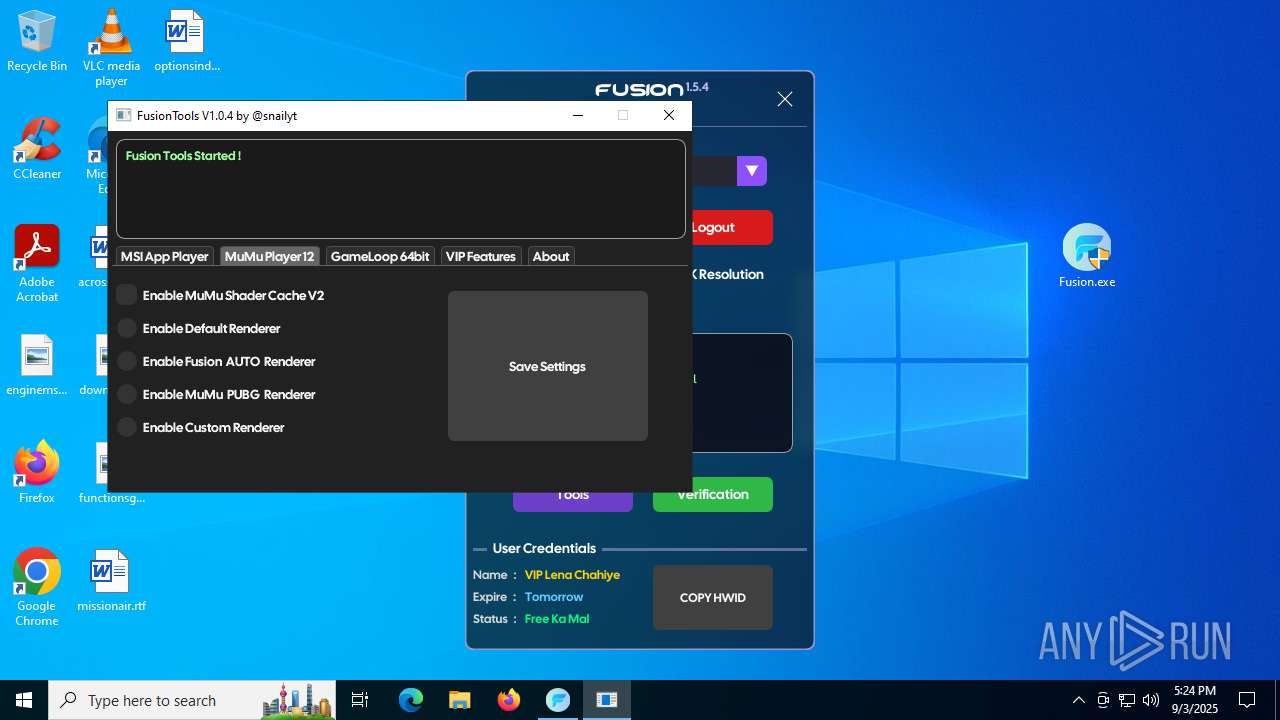Viewport: 1280px width, 720px height.
Task: Select Enable MuMu PUBG Renderer option
Action: (x=127, y=394)
